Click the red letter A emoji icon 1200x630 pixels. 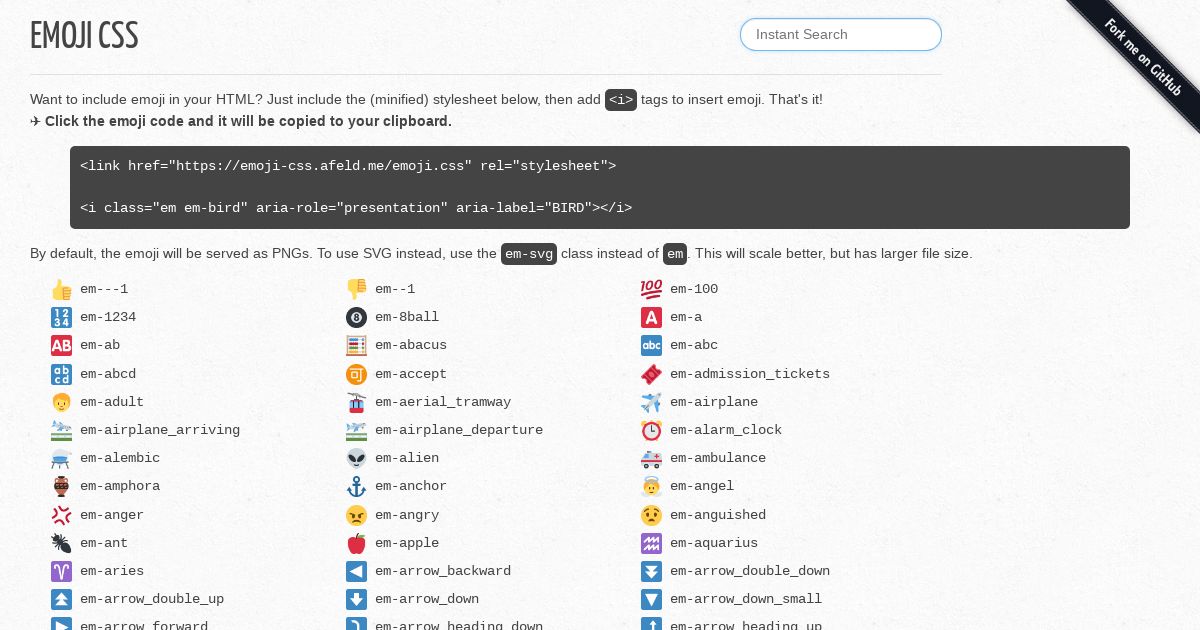[651, 317]
